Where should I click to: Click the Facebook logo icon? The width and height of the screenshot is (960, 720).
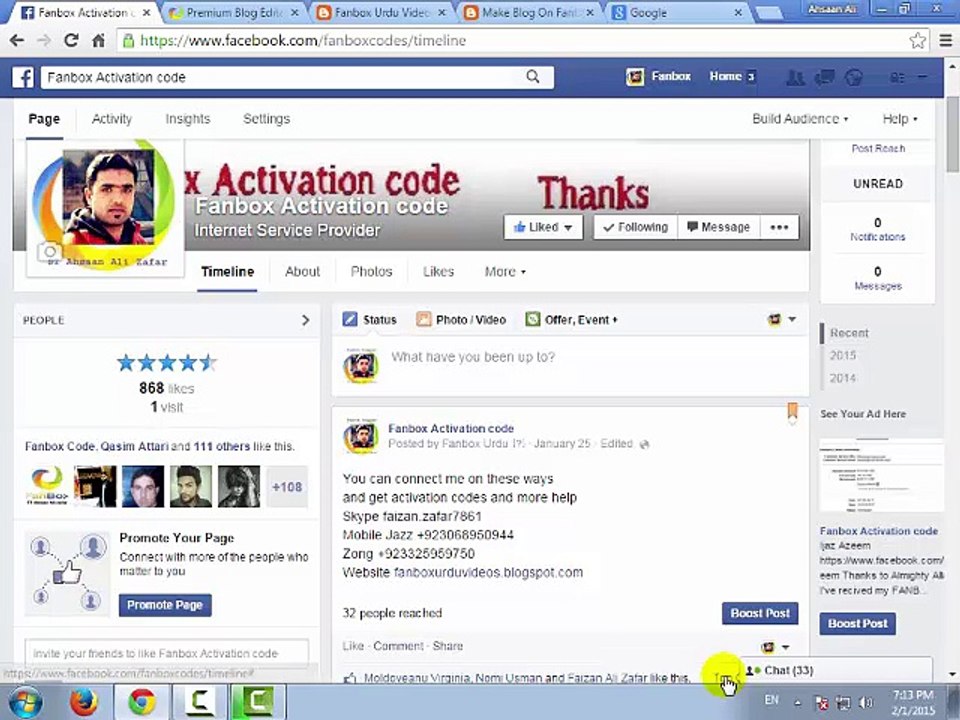coord(23,77)
